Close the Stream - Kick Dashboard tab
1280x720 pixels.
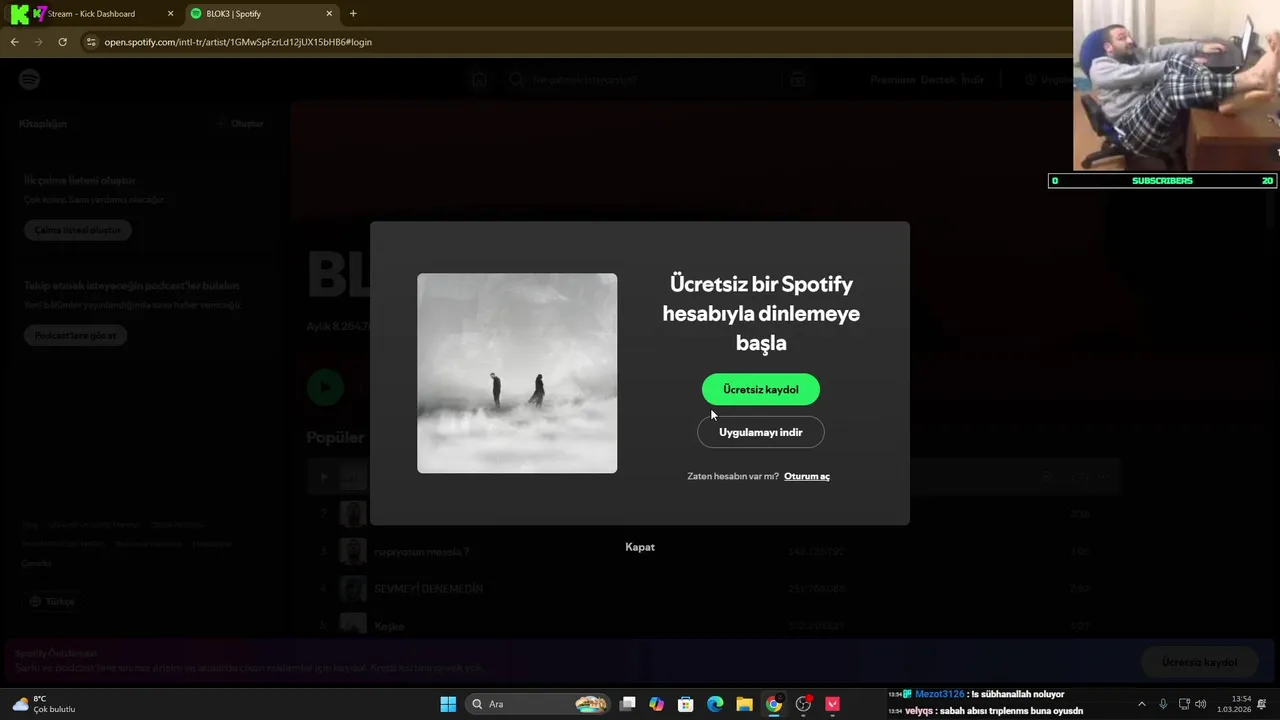pos(170,14)
